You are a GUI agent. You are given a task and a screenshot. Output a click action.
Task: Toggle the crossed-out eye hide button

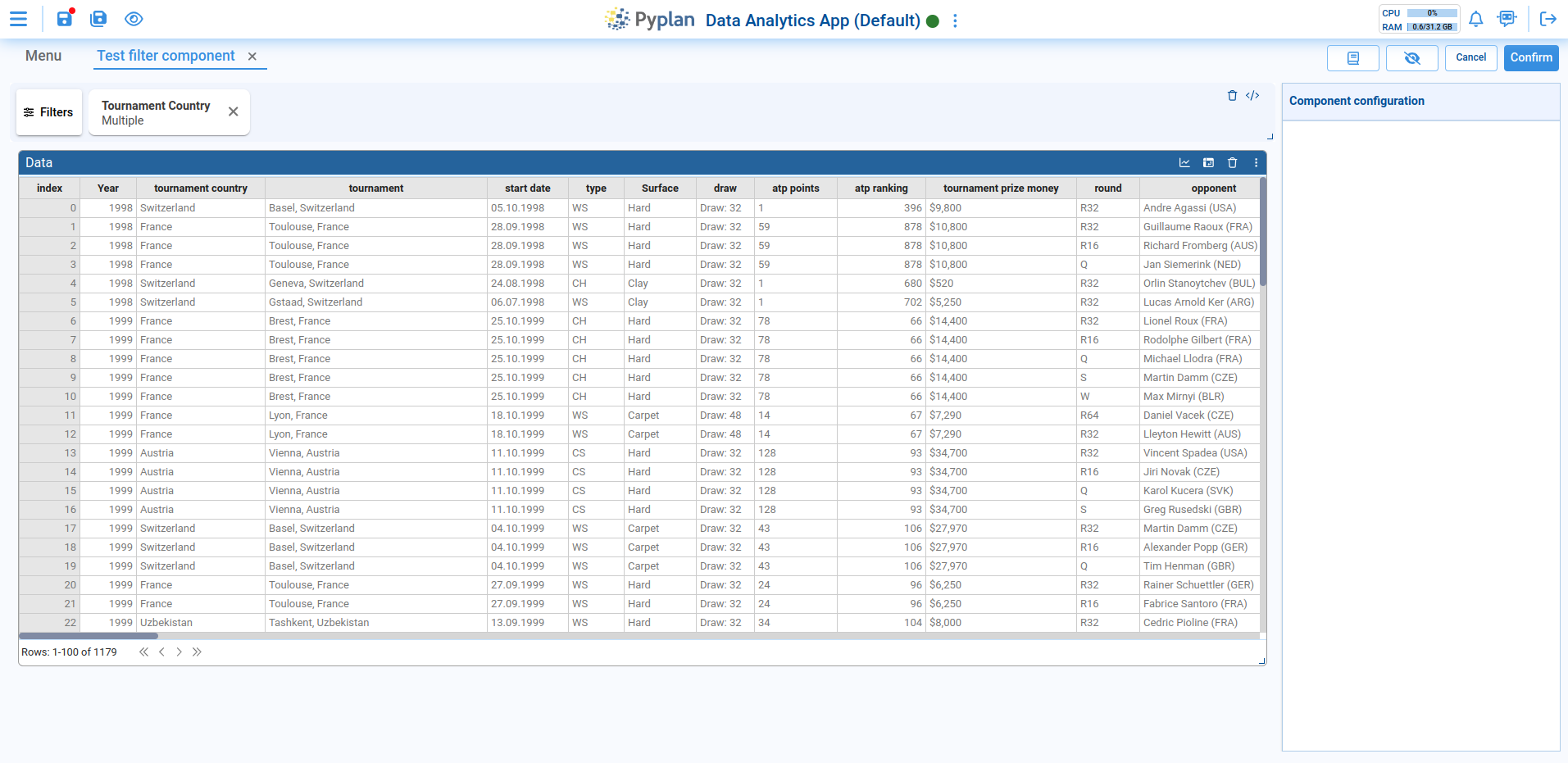1411,58
